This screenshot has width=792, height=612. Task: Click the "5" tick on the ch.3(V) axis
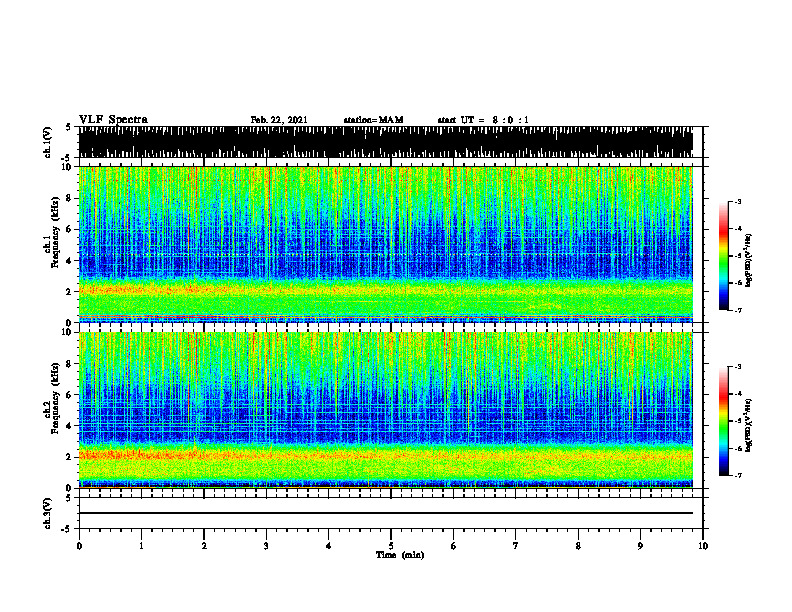(69, 498)
